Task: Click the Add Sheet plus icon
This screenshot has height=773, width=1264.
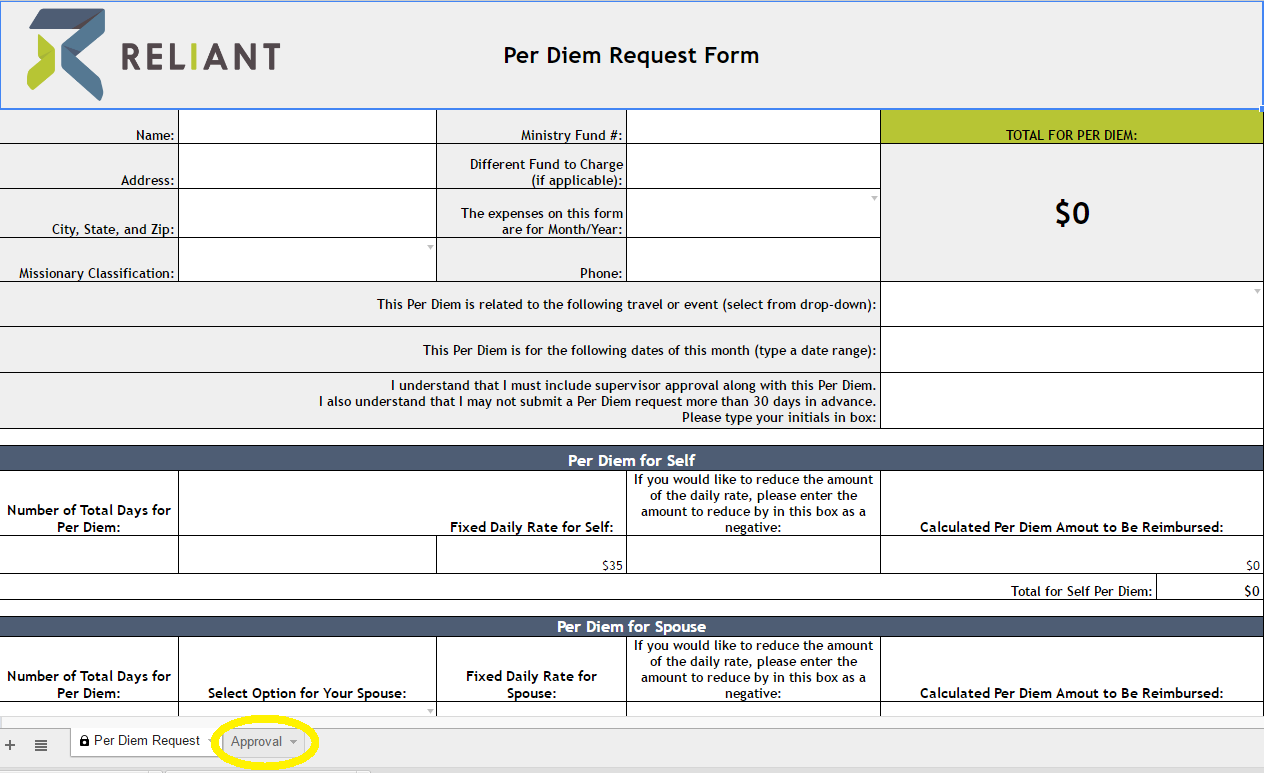Action: click(10, 745)
